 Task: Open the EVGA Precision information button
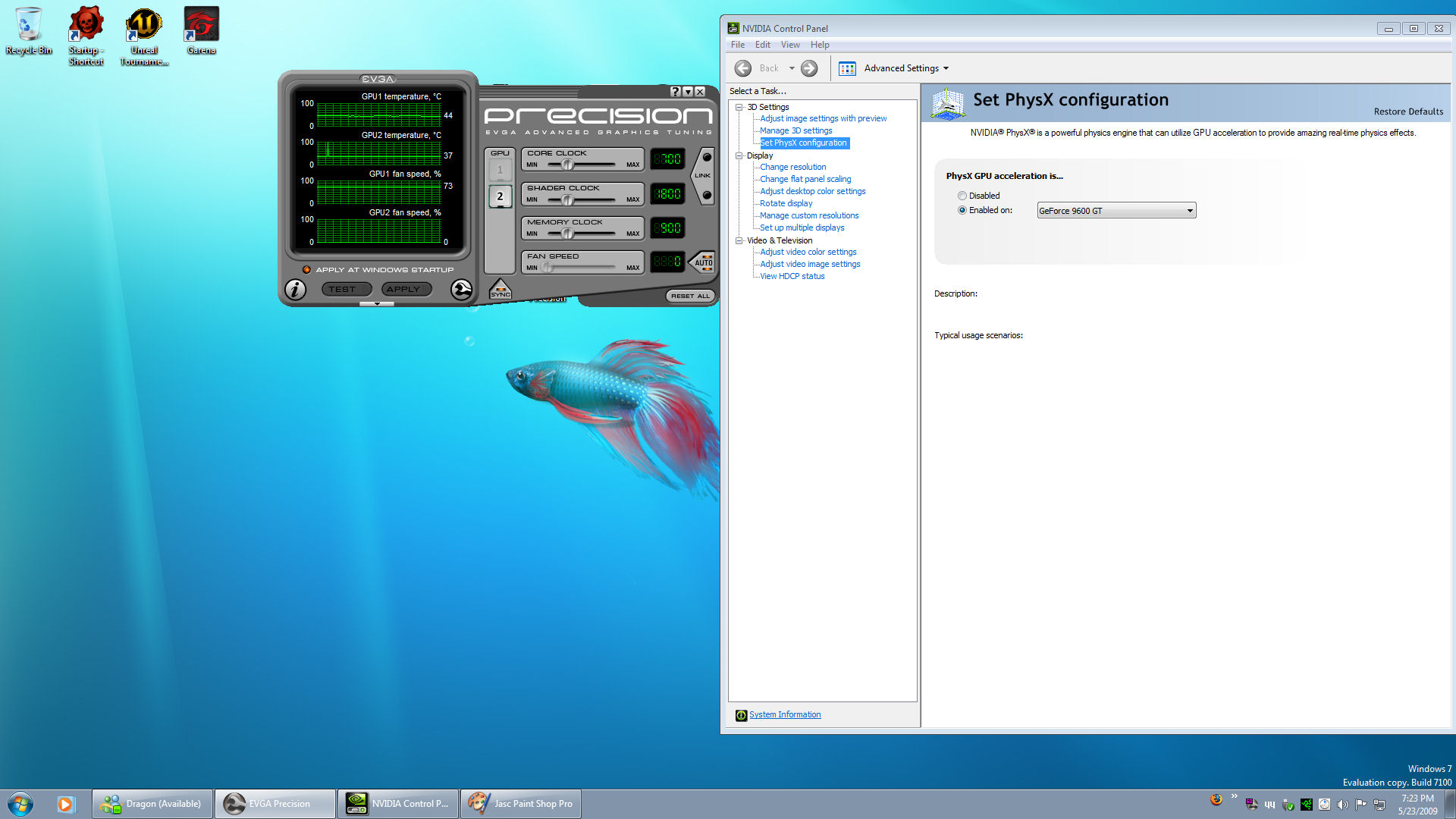point(295,290)
